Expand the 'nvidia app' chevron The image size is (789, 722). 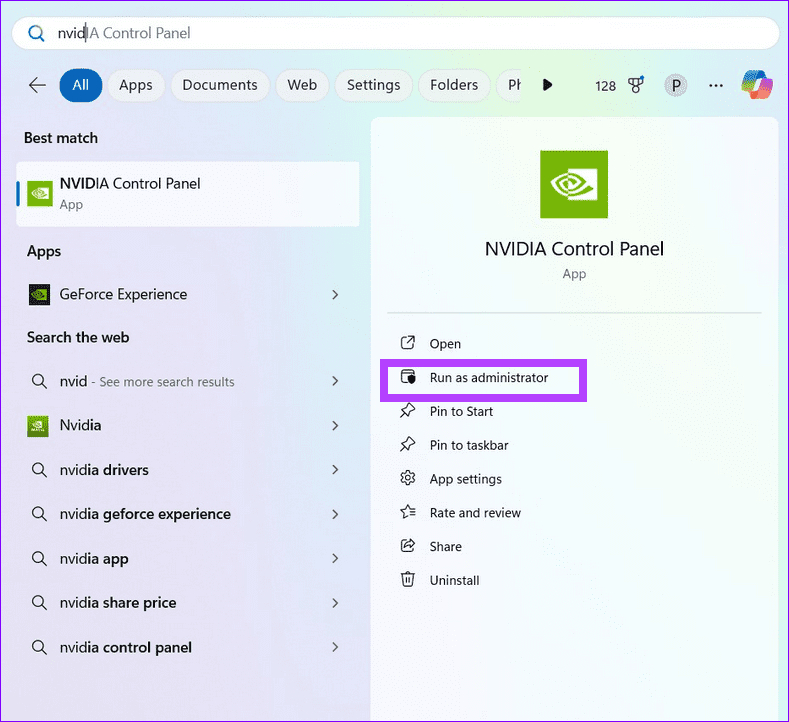[335, 558]
